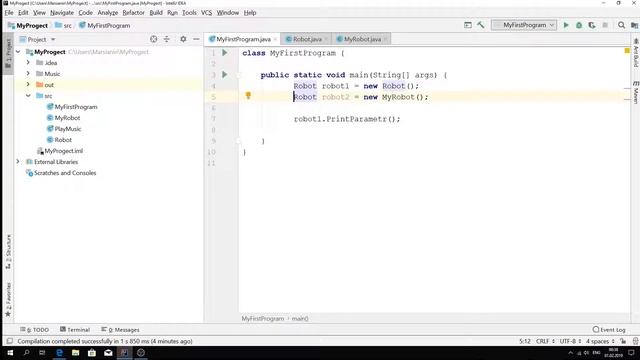This screenshot has width=640, height=360.
Task: Click run gutter arrow beside main method
Action: pos(224,75)
